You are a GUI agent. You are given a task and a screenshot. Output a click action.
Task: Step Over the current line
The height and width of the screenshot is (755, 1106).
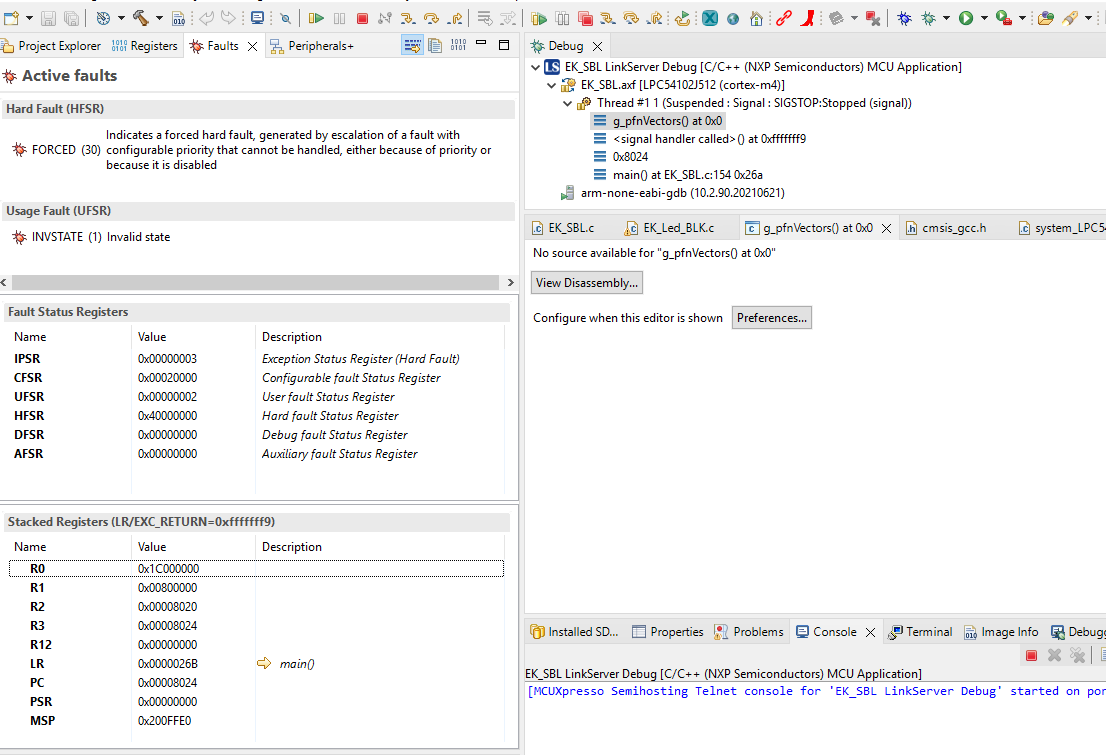click(x=431, y=17)
